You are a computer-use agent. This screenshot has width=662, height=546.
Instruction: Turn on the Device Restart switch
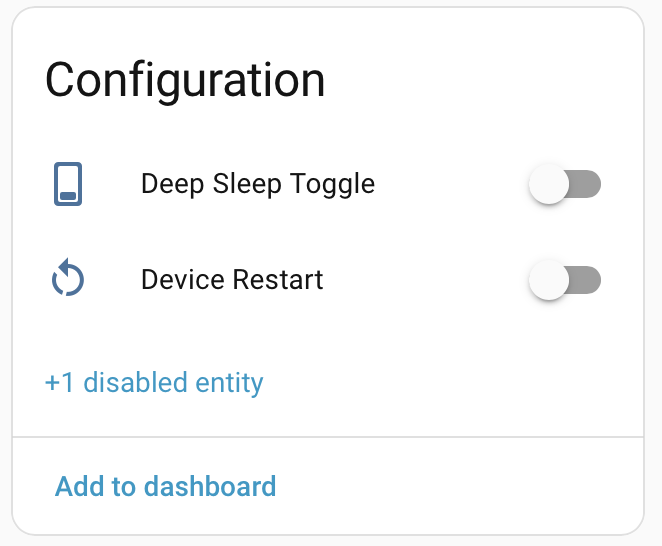click(564, 280)
